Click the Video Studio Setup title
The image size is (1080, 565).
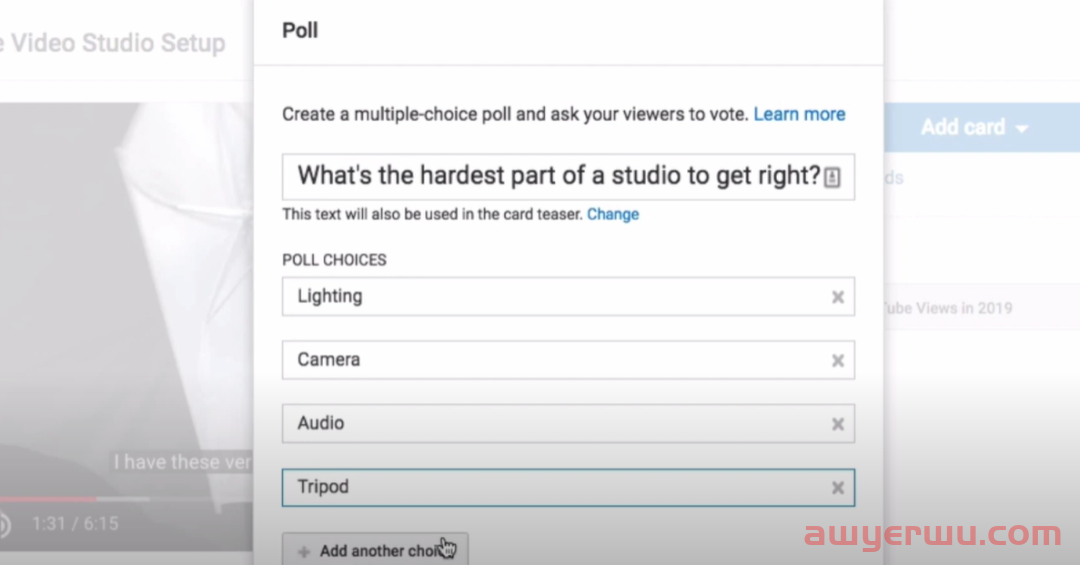coord(112,43)
